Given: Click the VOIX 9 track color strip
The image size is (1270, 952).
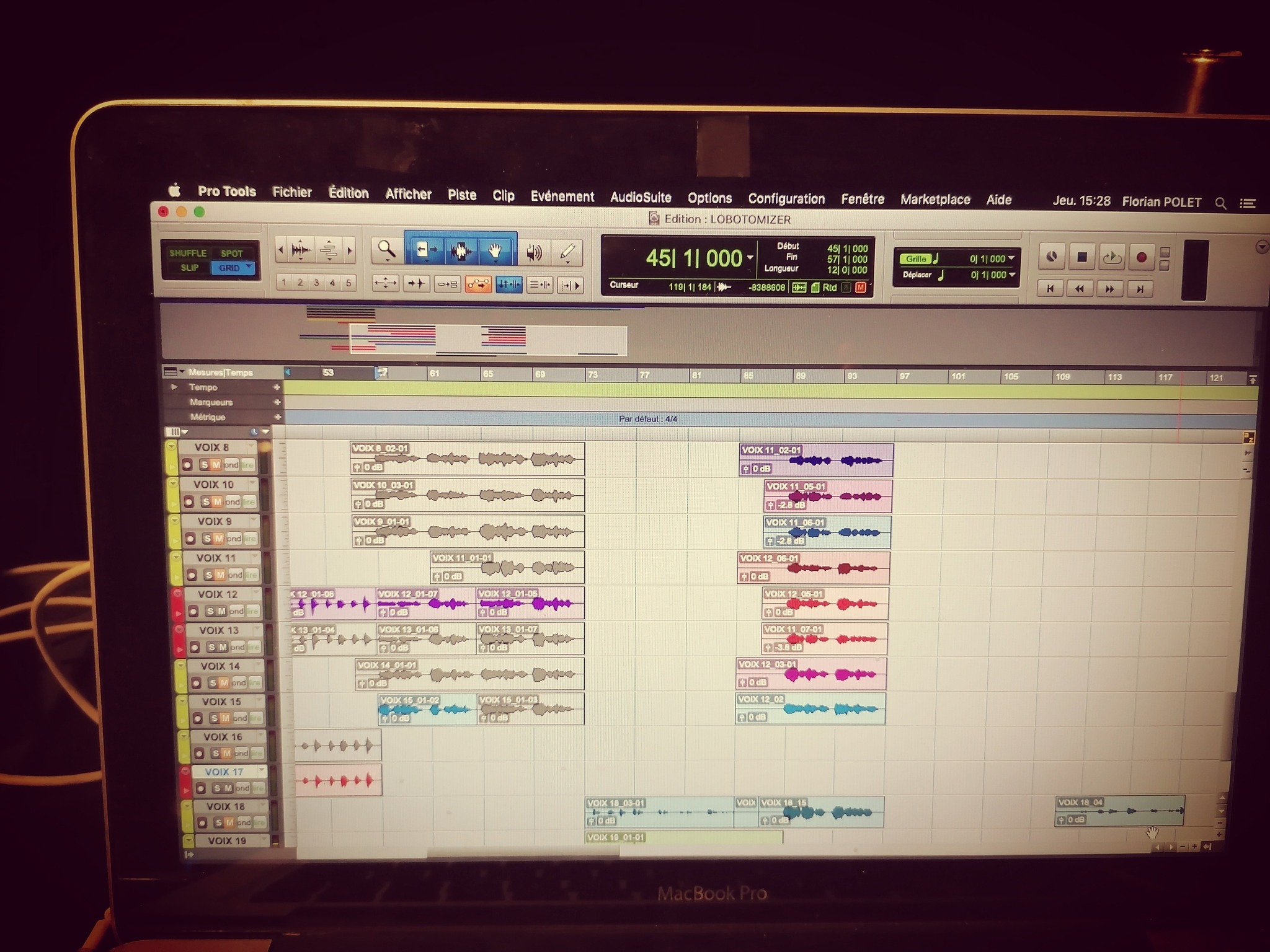Looking at the screenshot, I should [174, 531].
